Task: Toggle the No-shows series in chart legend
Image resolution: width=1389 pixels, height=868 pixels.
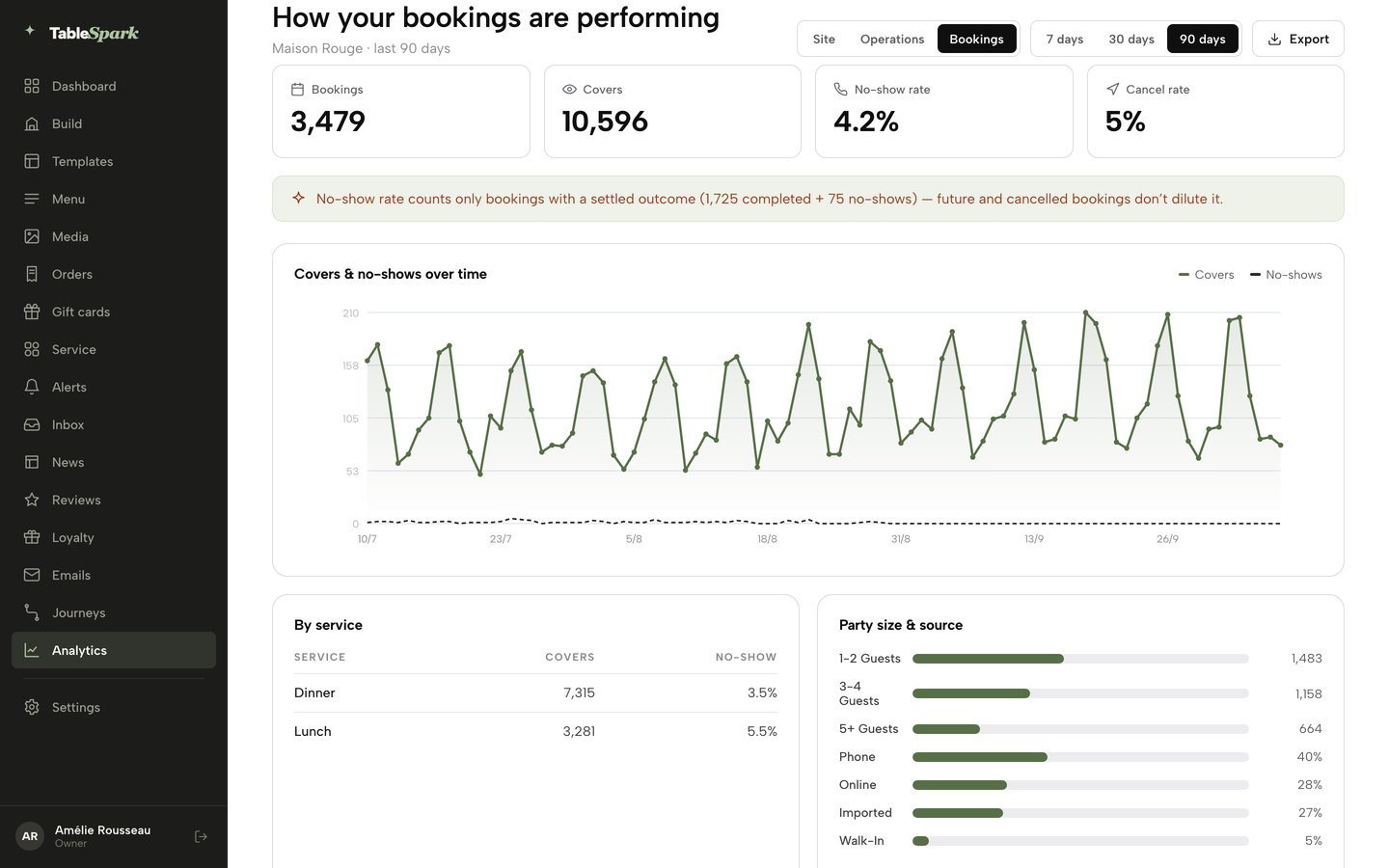Action: 1286,275
